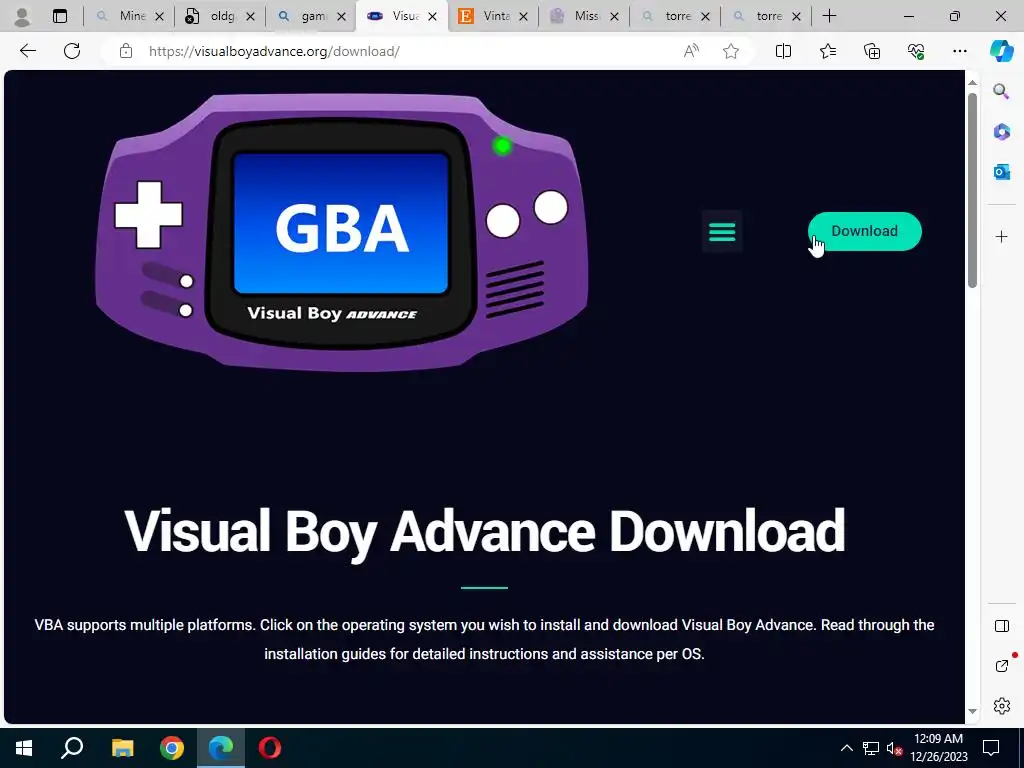Open Read aloud feature
The width and height of the screenshot is (1024, 768).
click(691, 51)
